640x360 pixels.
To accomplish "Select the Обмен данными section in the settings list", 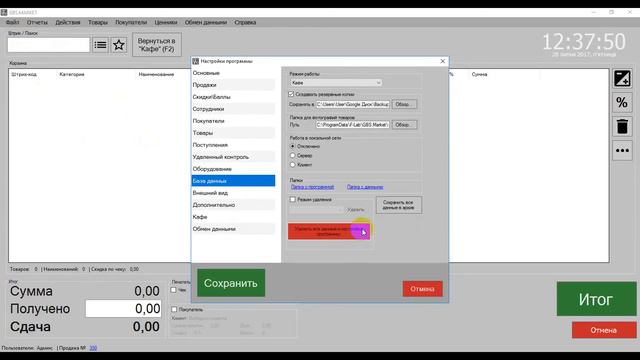I will coord(233,229).
